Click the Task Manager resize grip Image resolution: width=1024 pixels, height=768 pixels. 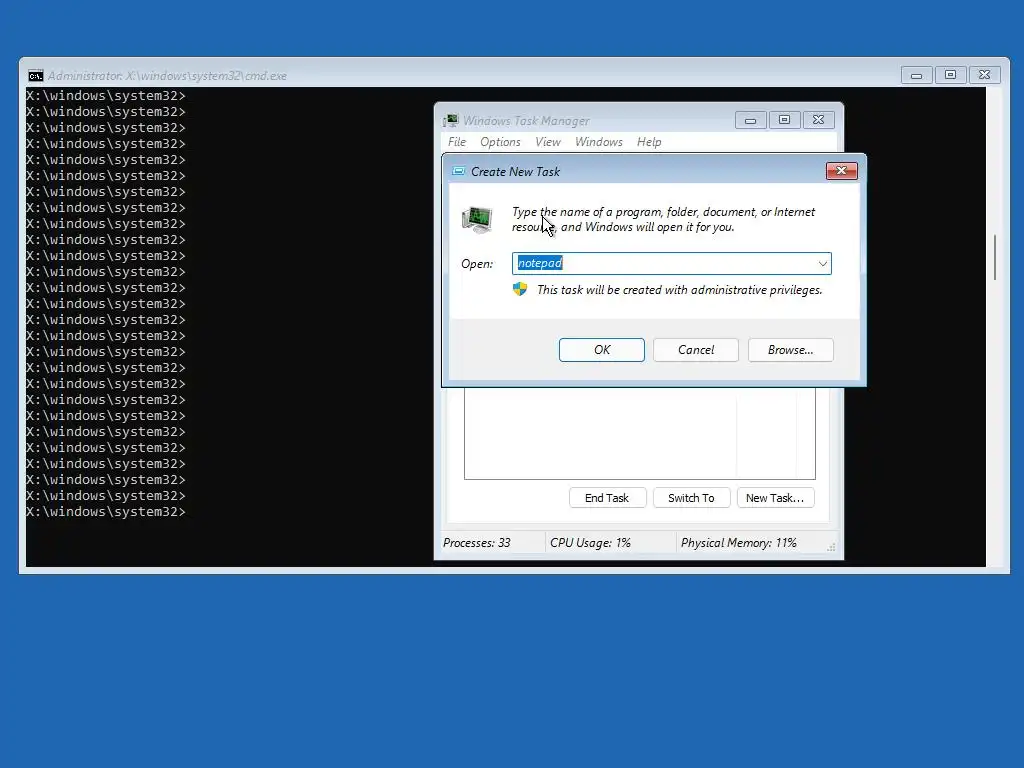point(831,547)
